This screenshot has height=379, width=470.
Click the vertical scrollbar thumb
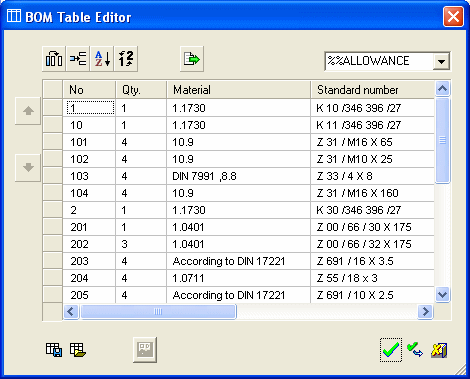pos(442,140)
